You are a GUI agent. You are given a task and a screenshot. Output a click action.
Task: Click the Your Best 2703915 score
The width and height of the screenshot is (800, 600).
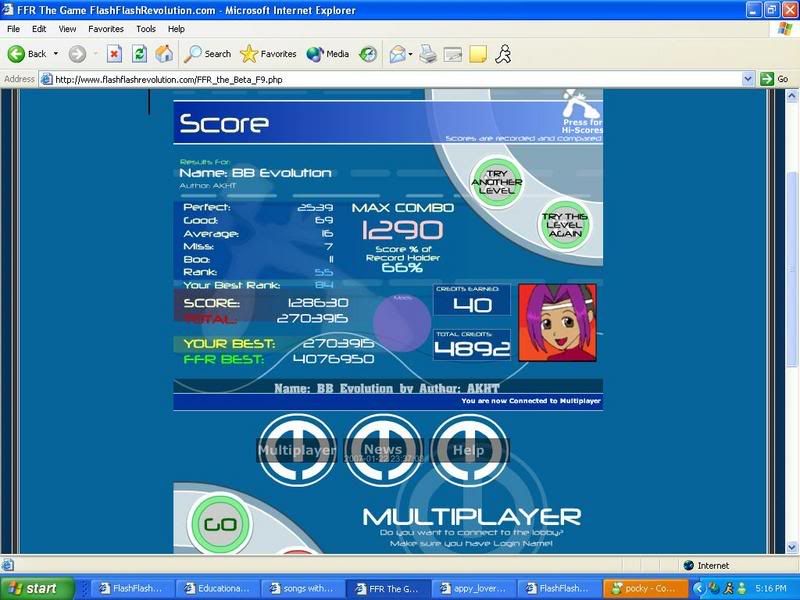coord(338,343)
